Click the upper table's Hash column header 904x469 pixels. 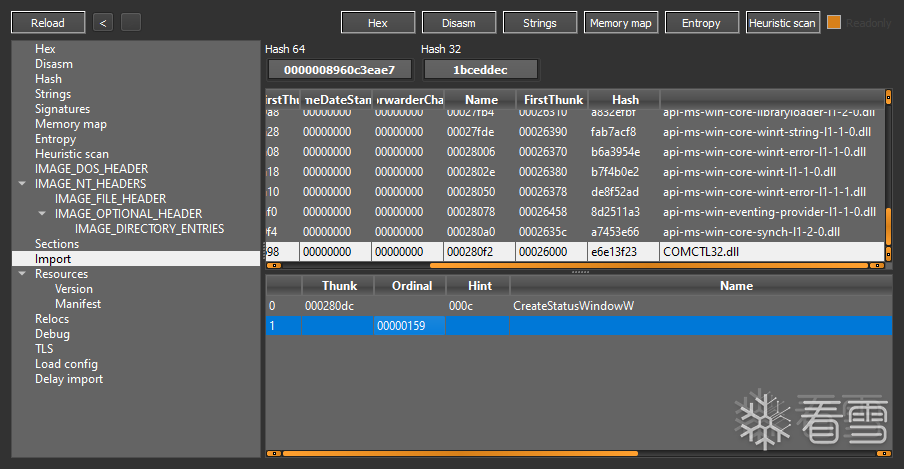coord(624,100)
